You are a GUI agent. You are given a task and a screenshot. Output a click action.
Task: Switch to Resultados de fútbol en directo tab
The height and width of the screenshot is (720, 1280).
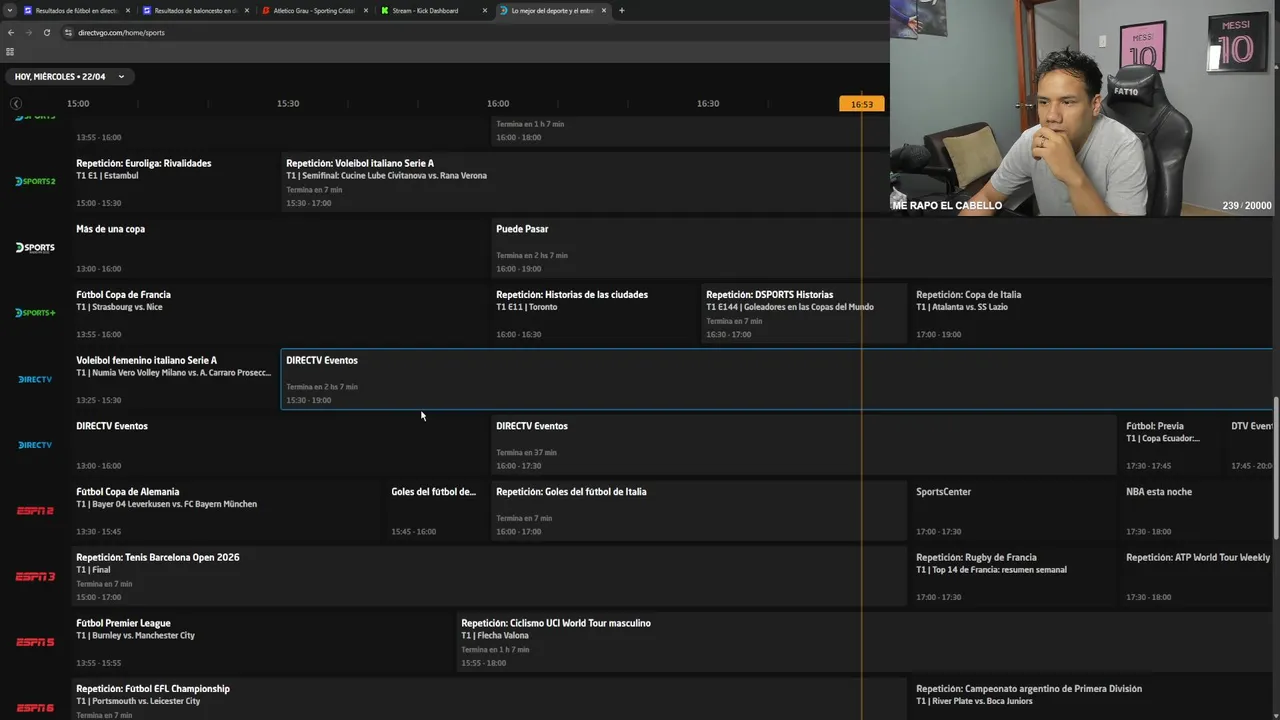[x=77, y=11]
